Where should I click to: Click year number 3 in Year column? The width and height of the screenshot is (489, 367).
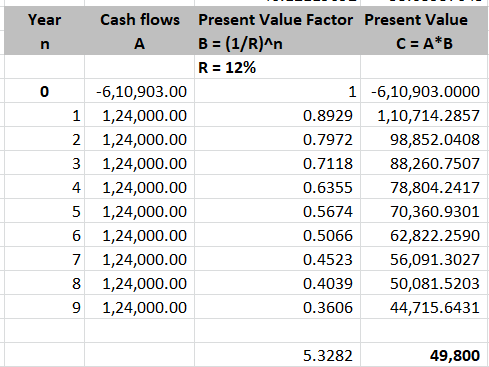[x=44, y=163]
